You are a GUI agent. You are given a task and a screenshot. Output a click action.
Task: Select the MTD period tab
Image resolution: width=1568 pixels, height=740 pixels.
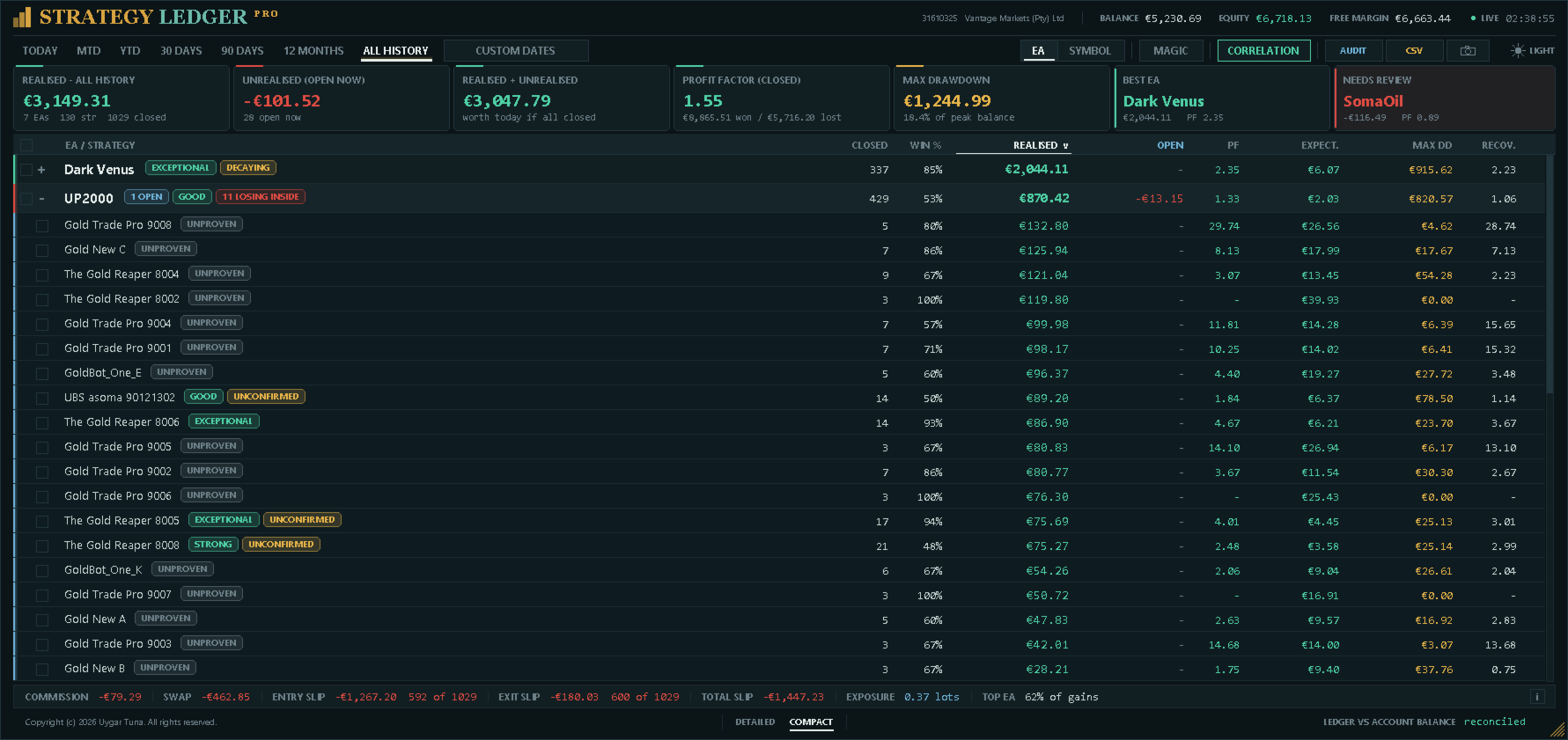point(89,51)
